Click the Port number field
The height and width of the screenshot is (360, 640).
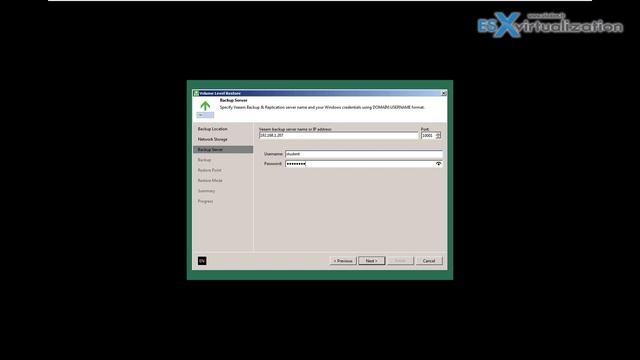click(x=429, y=136)
